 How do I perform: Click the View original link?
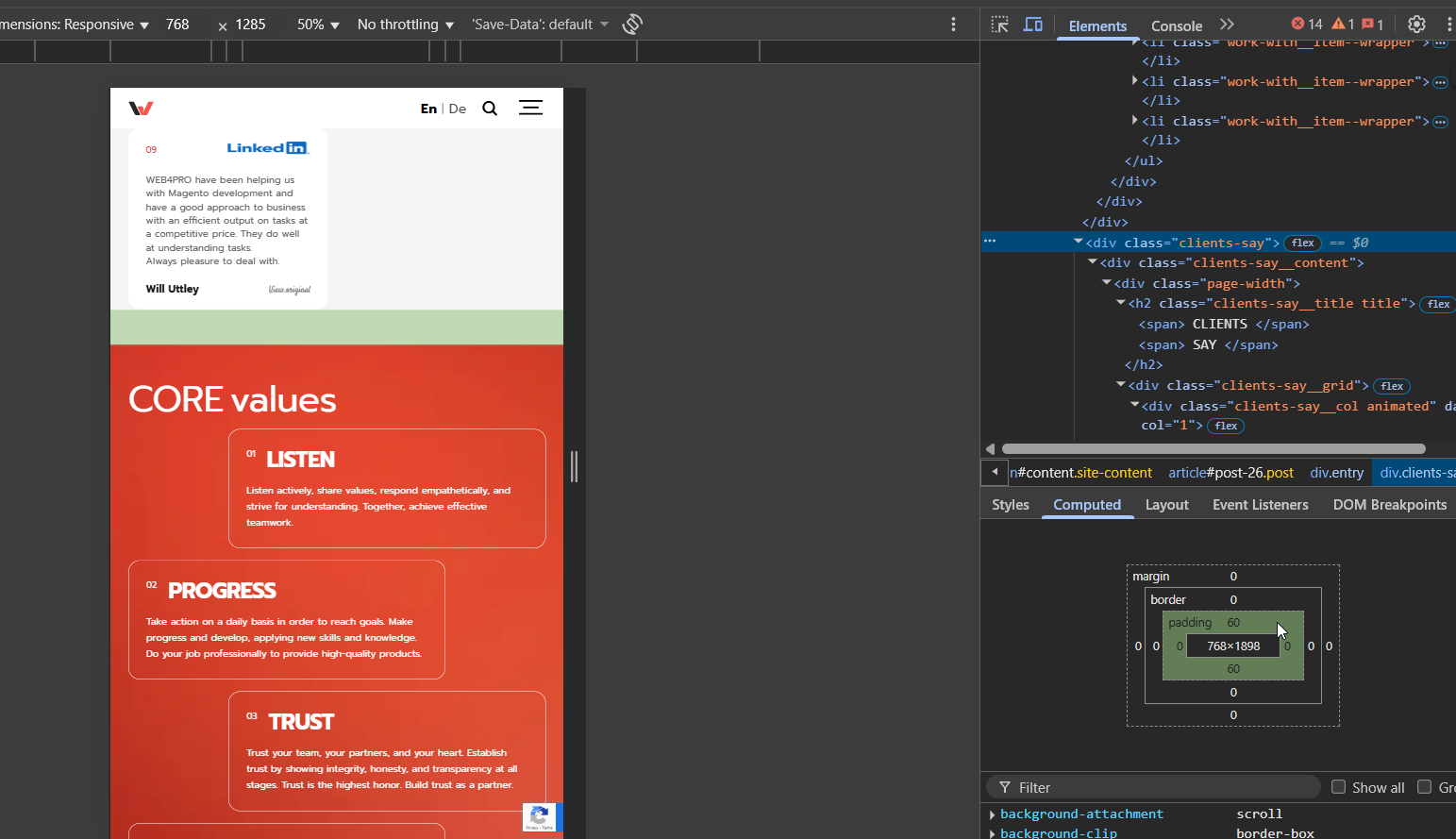click(x=290, y=290)
